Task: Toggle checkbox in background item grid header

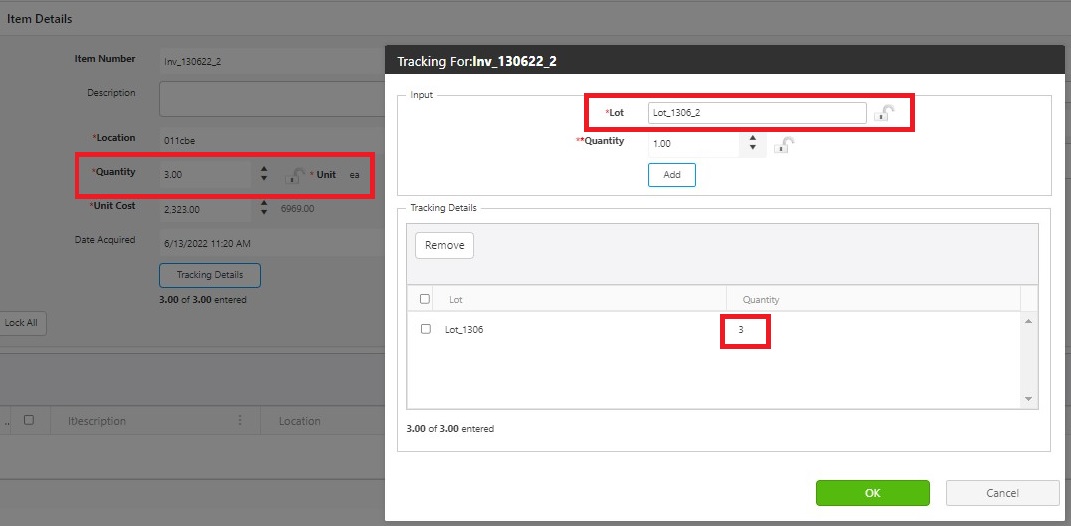Action: (29, 421)
